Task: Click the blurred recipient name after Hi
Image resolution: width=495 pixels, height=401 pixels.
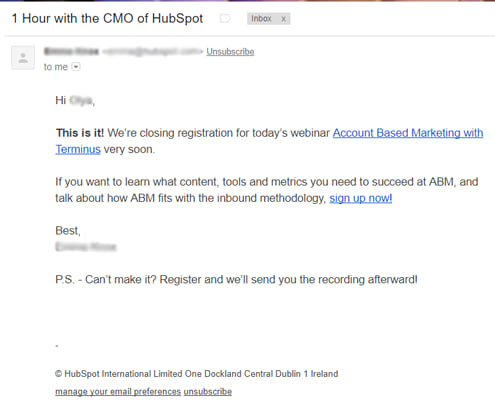Action: [x=82, y=100]
